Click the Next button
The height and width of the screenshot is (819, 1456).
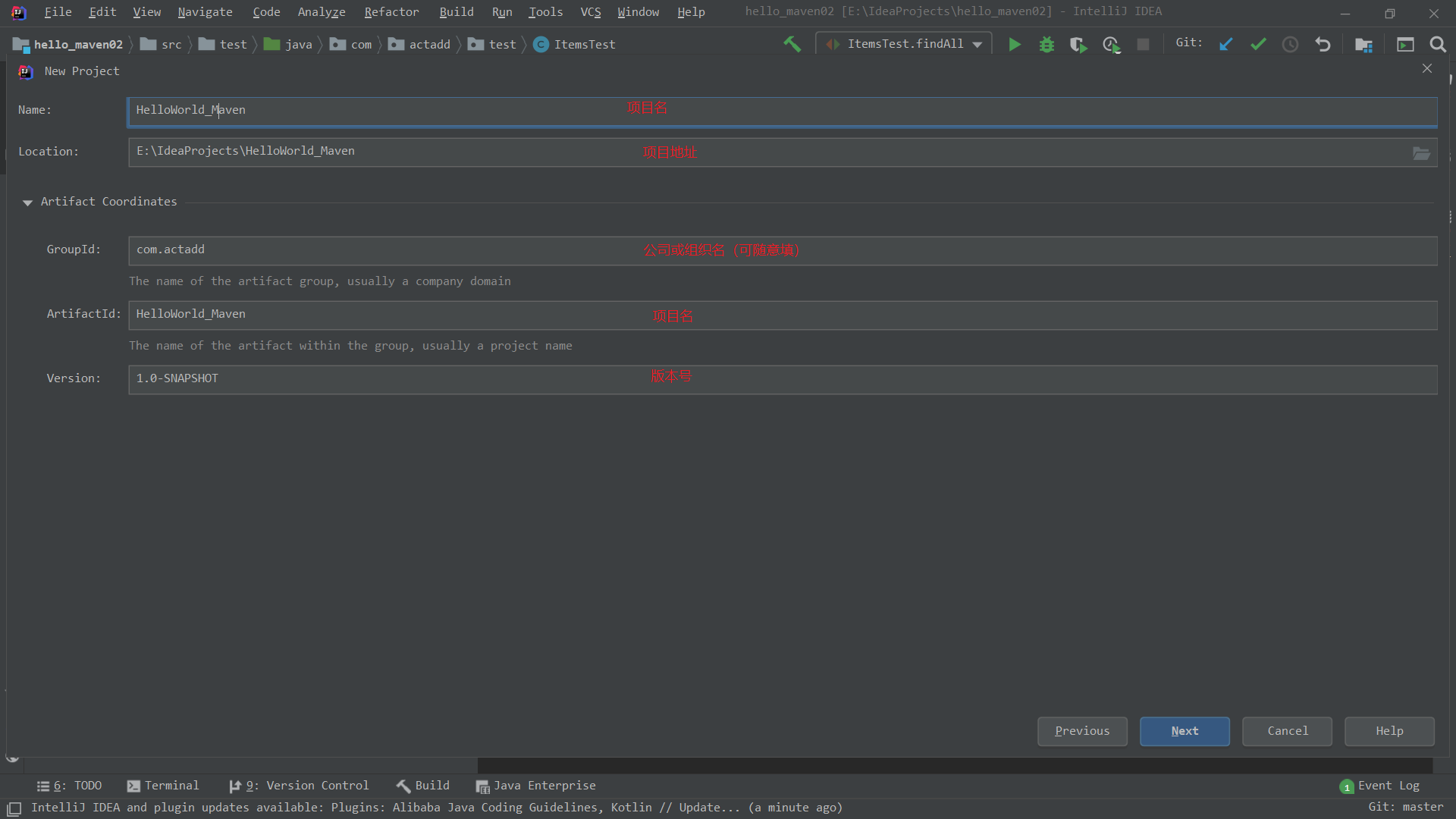click(x=1185, y=731)
